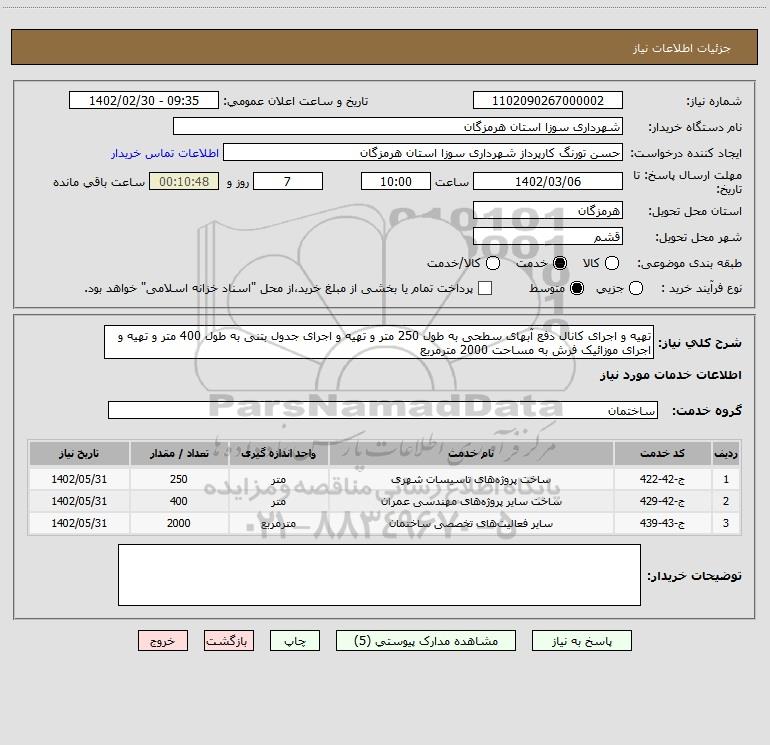Click the تعداد / مقدار column header
The image size is (770, 745).
point(179,453)
